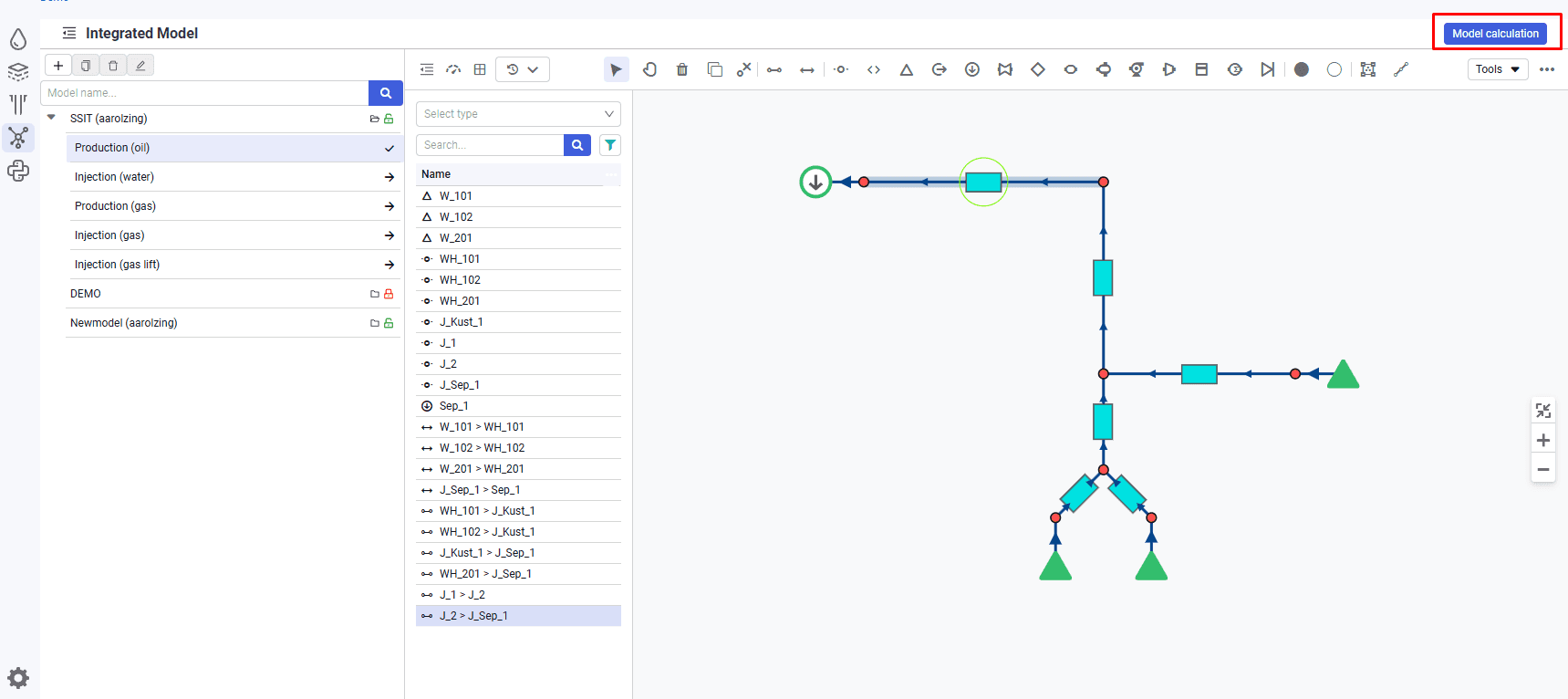The image size is (1568, 699).
Task: Select Injection (water) model item
Action: pos(234,177)
